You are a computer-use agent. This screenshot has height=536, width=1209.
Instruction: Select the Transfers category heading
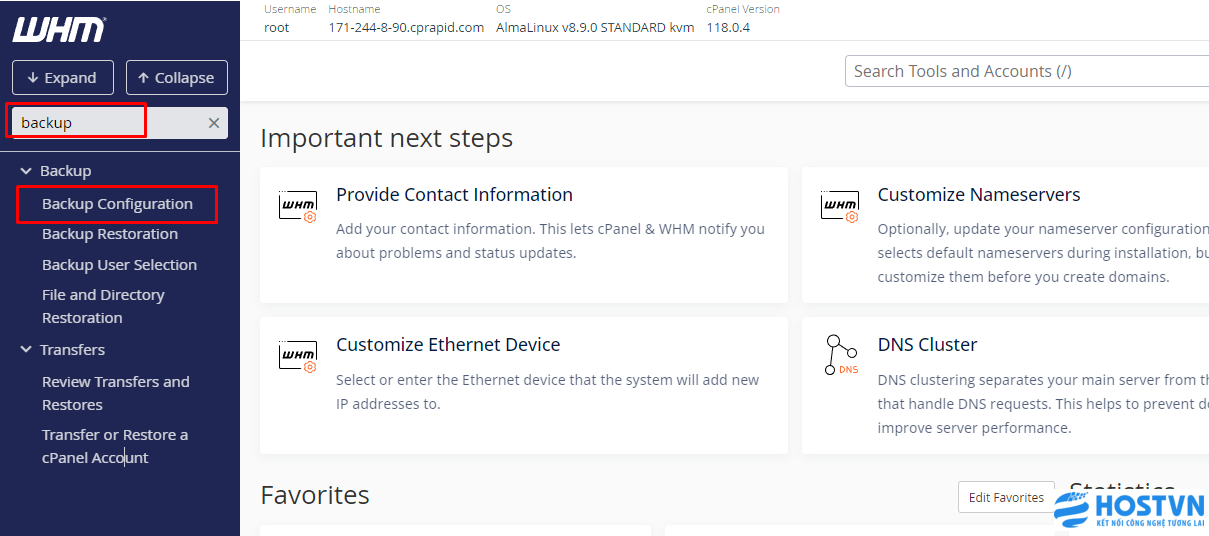(72, 350)
